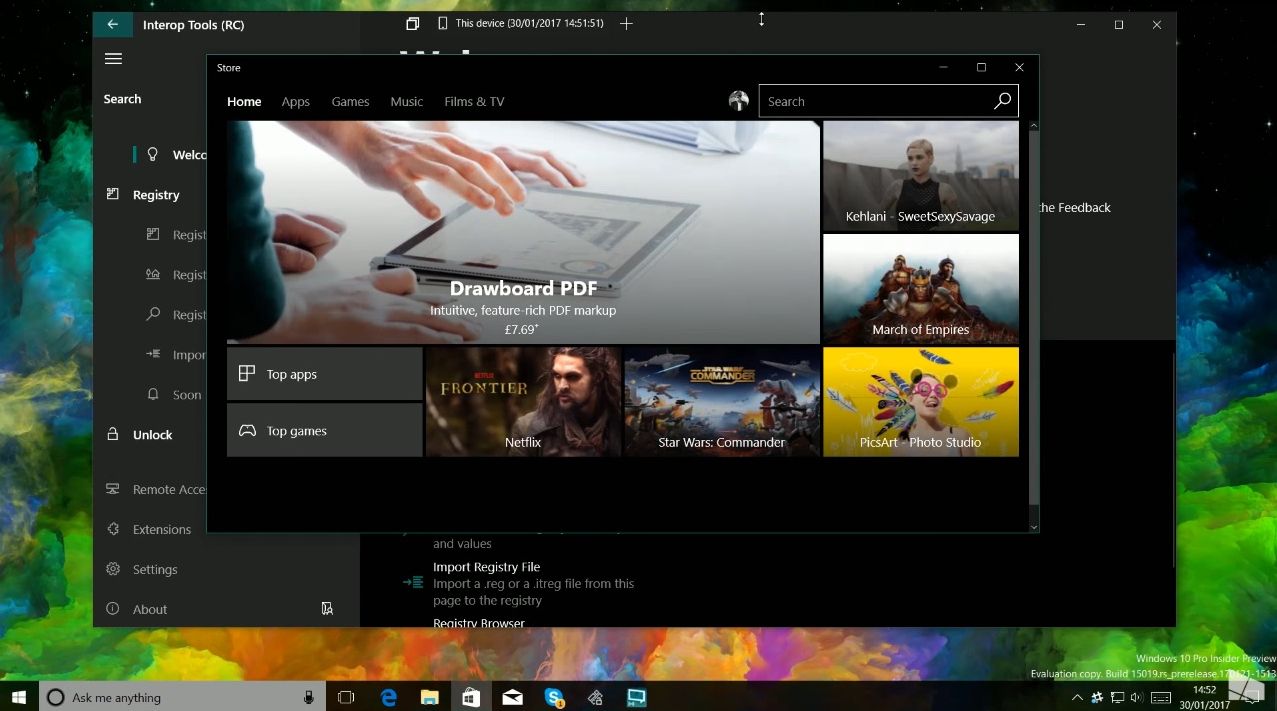
Task: Open PicsArt - Photo Studio tile
Action: point(921,402)
